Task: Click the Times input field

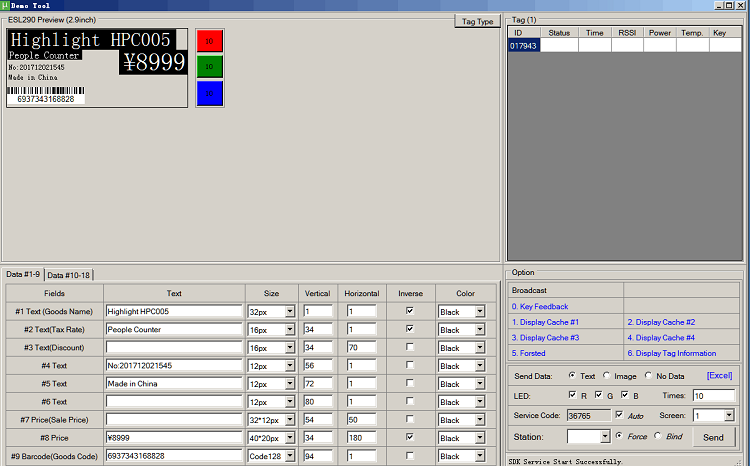Action: point(711,396)
